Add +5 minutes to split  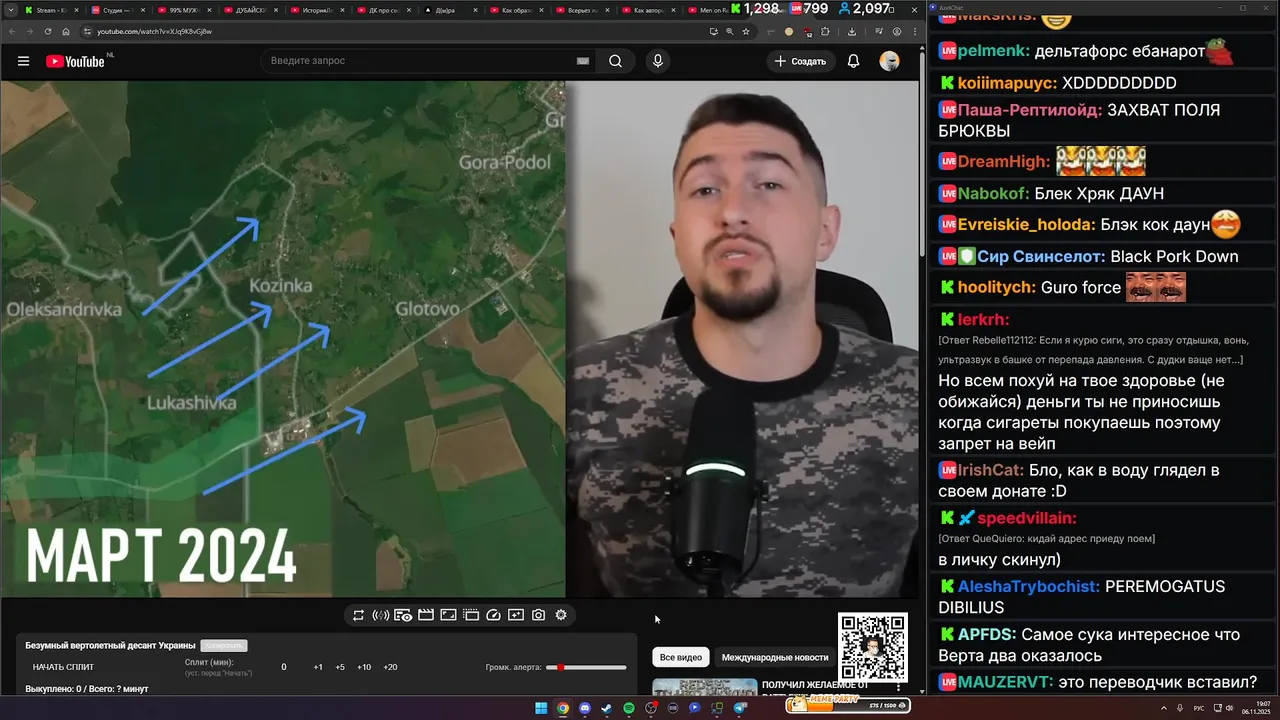pos(340,667)
